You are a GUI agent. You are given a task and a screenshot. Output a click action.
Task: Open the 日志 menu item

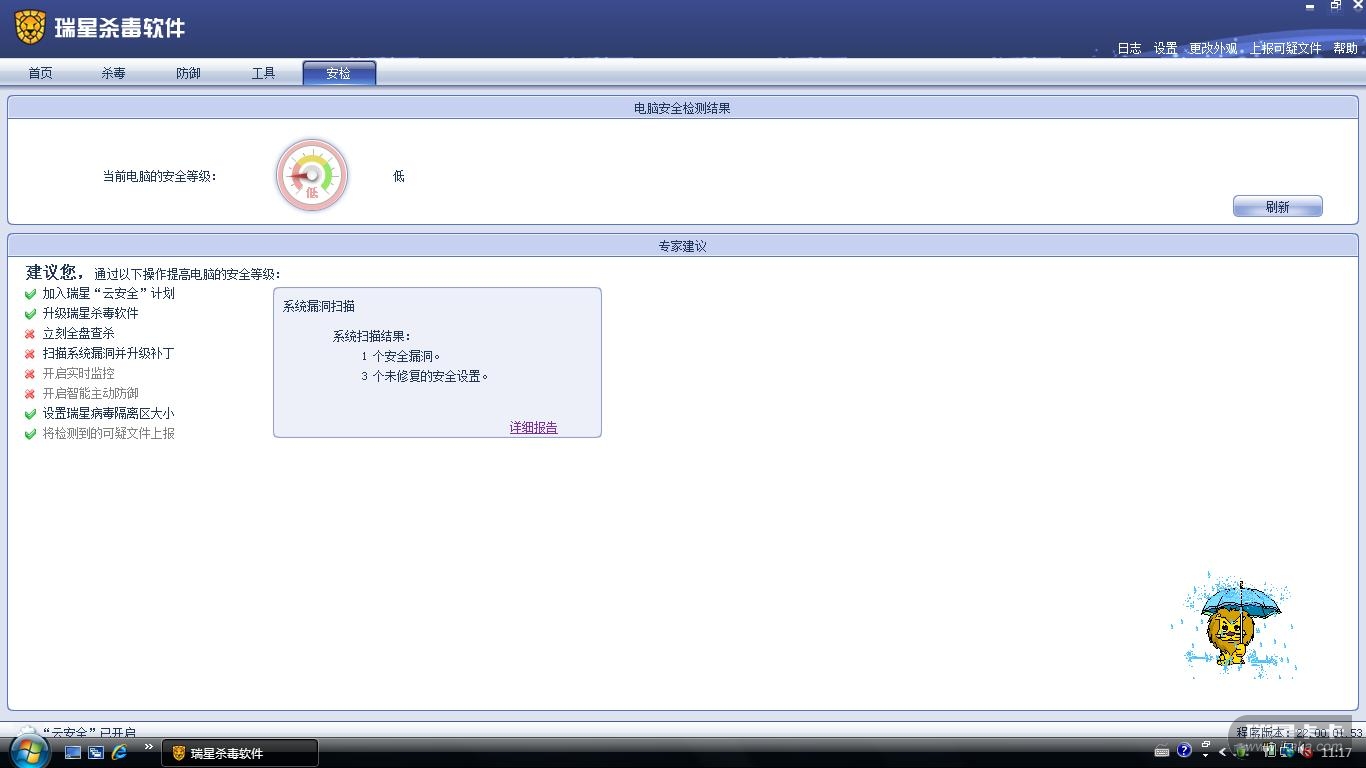point(1129,48)
